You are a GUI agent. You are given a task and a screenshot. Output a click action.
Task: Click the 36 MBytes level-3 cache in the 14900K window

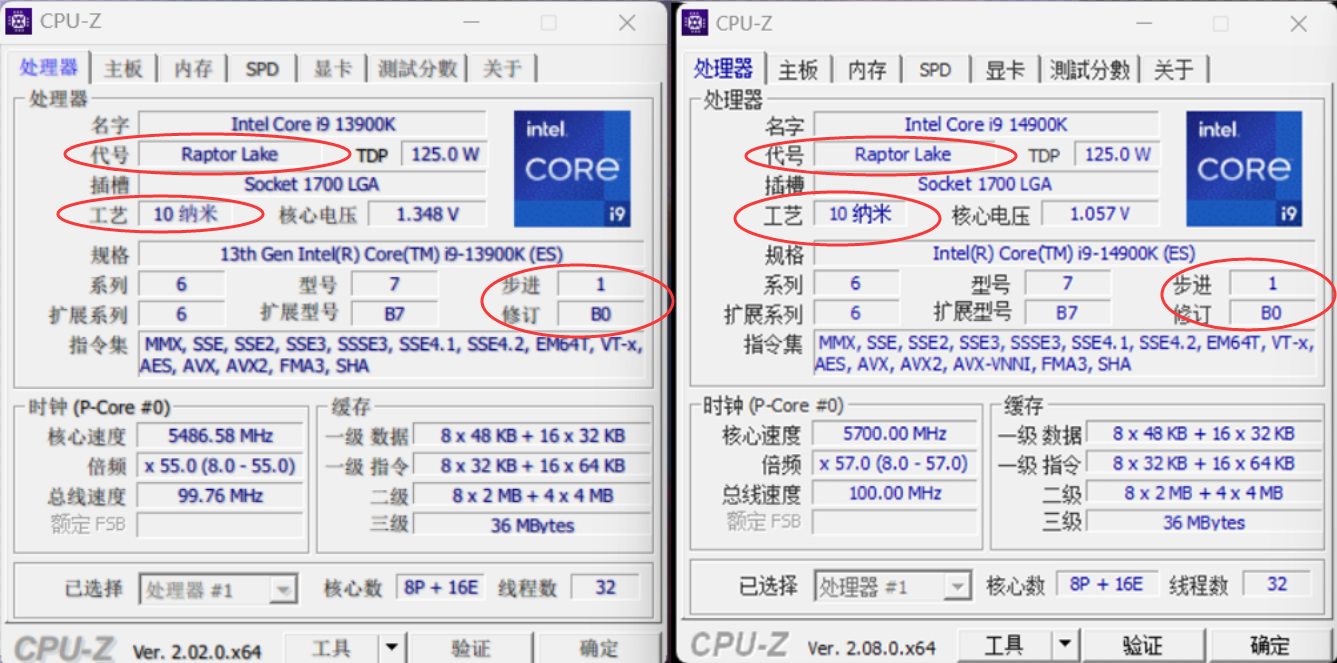1204,522
